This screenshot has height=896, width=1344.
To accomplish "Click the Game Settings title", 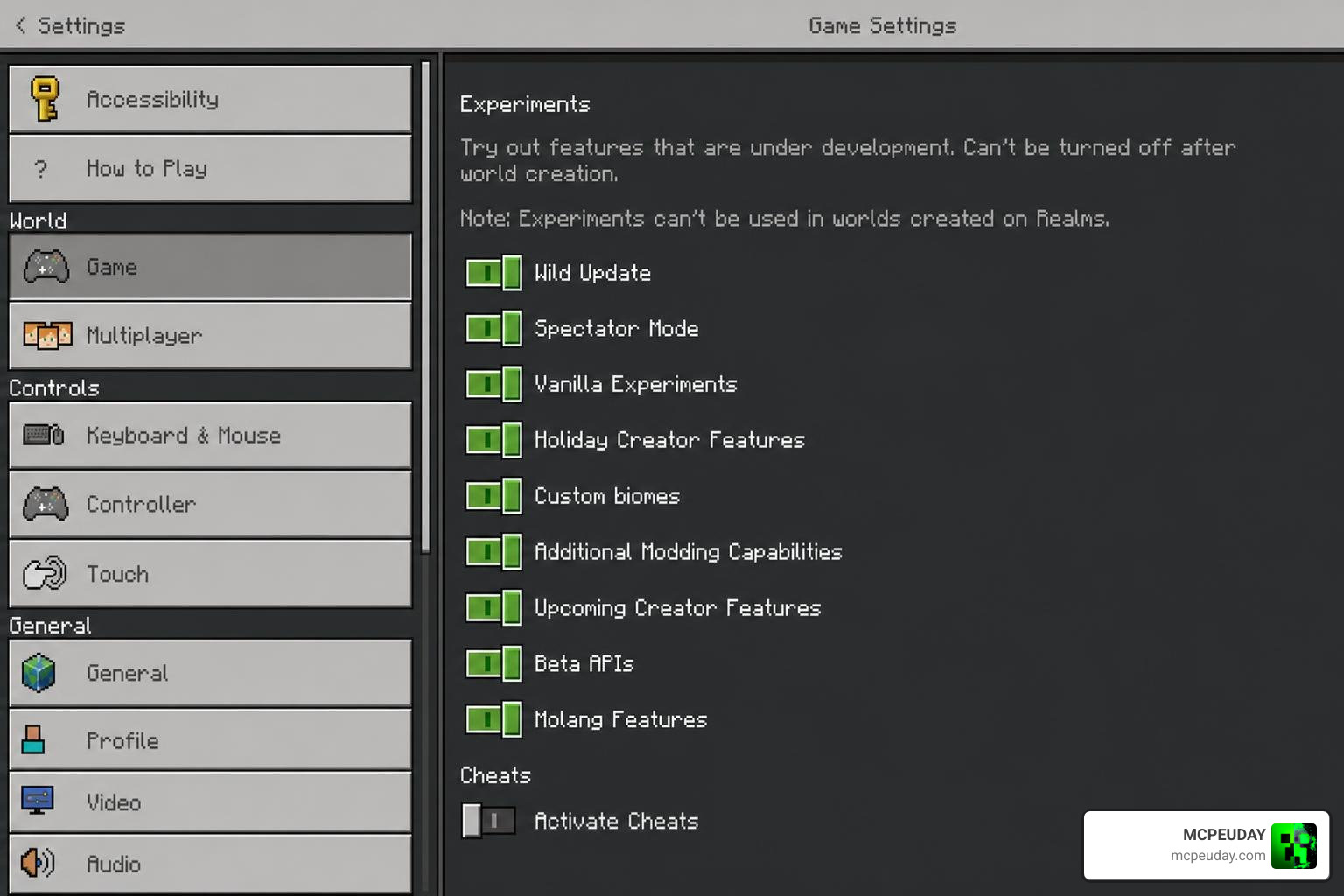I will pyautogui.click(x=883, y=25).
